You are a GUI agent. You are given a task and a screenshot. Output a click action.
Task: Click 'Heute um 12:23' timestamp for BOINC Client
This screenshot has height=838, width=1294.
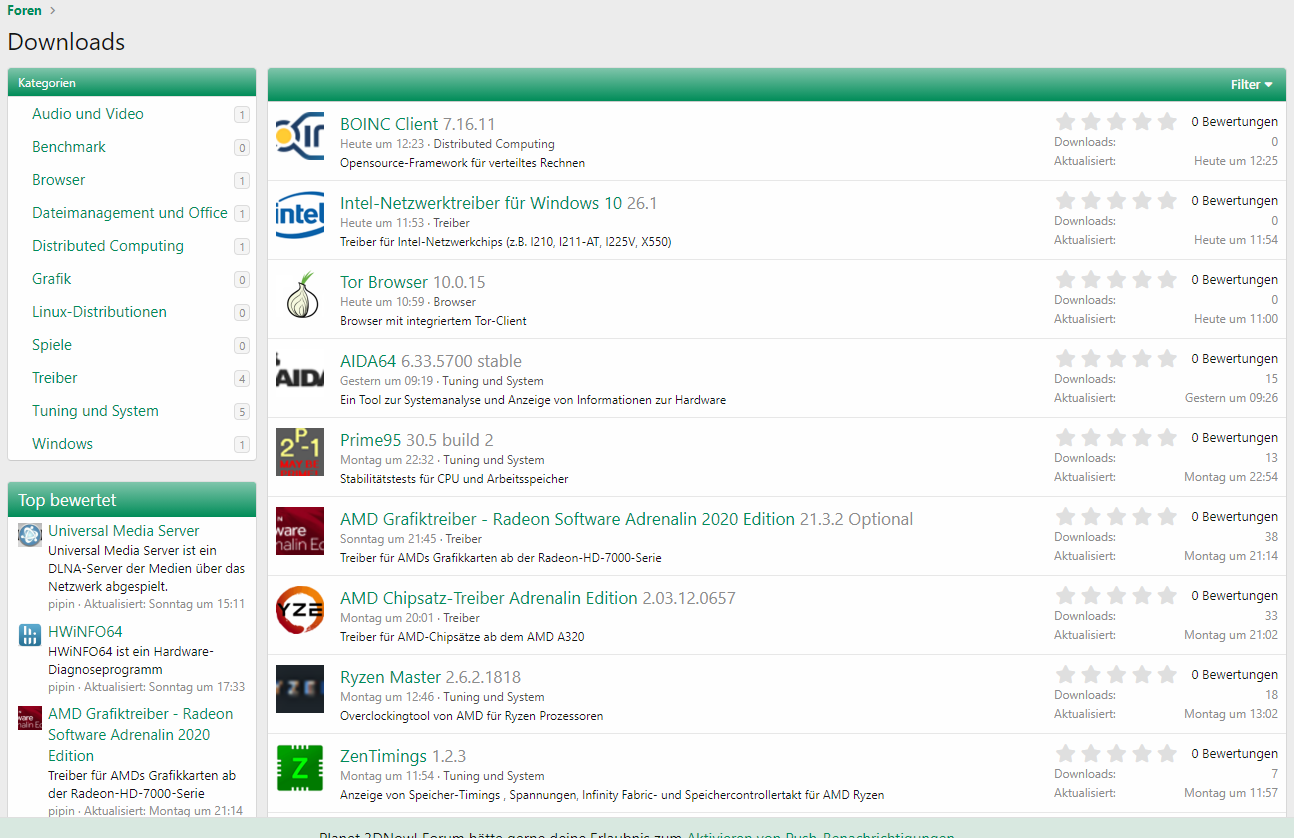click(x=382, y=144)
